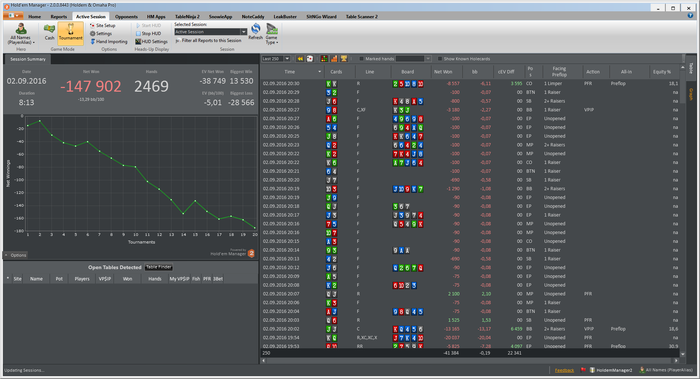The width and height of the screenshot is (700, 379).
Task: Click the yellow rewind arrows icon
Action: [x=300, y=59]
